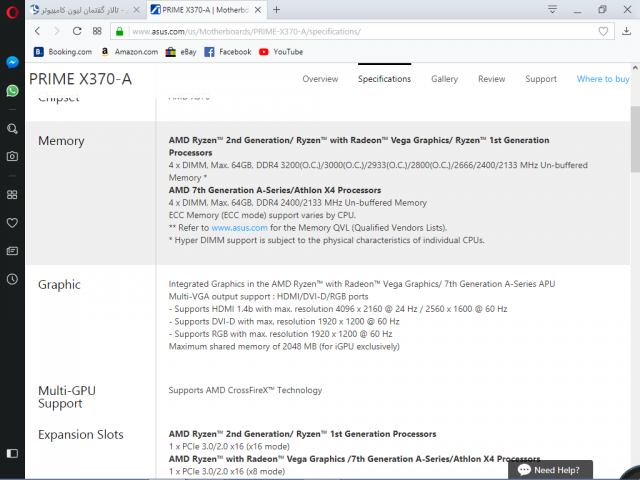
Task: Follow www.asus.com Memory QVL link
Action: click(x=239, y=228)
